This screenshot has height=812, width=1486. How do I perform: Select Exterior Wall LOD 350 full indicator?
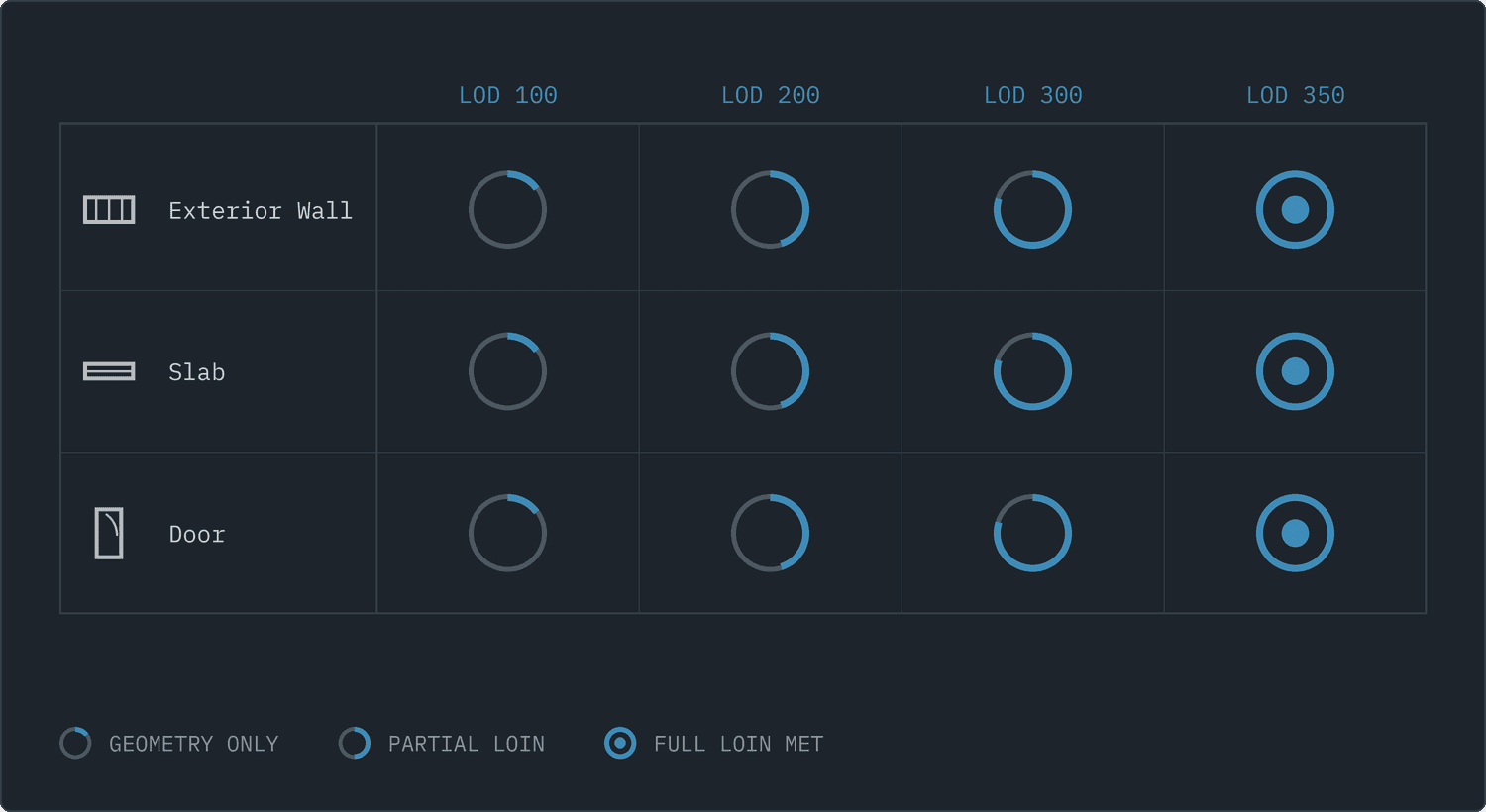click(1295, 210)
